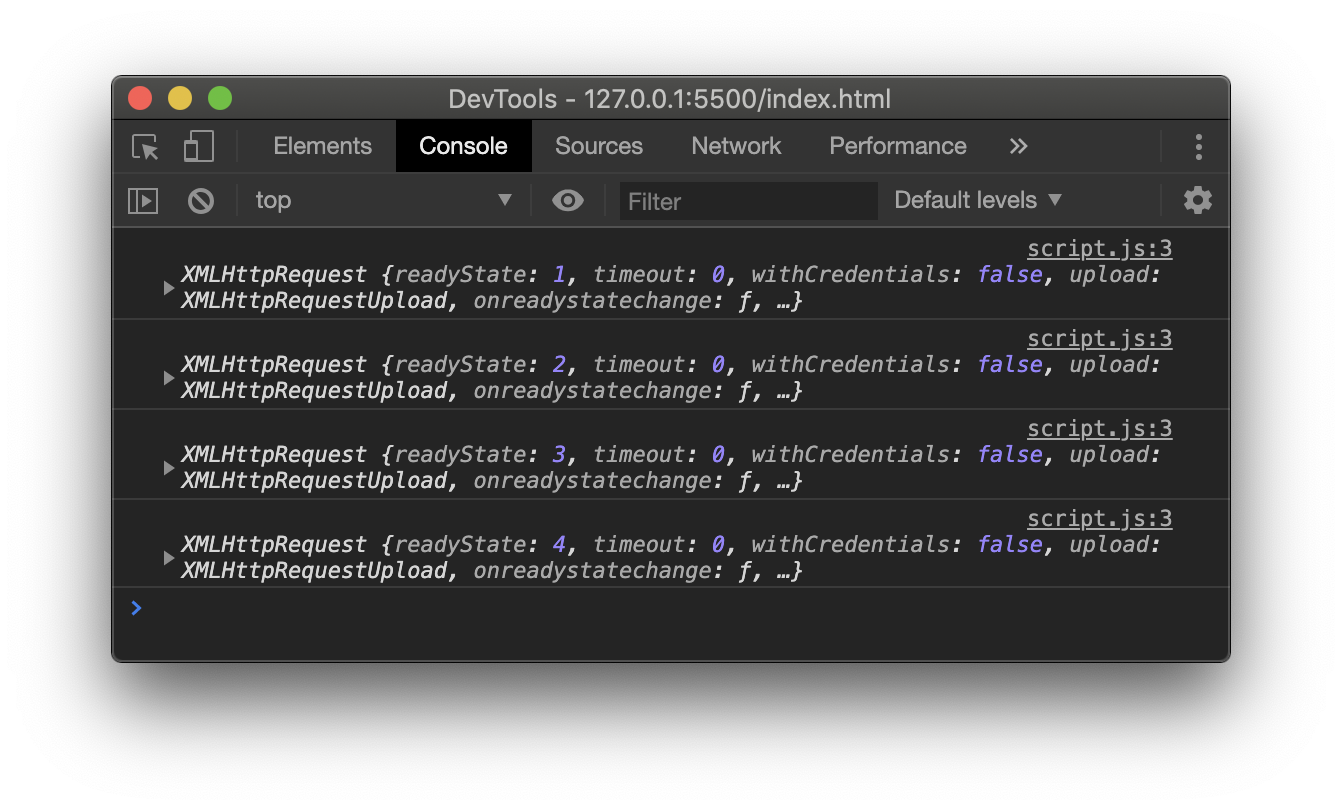
Task: Select the inspect element cursor tool
Action: coord(144,146)
